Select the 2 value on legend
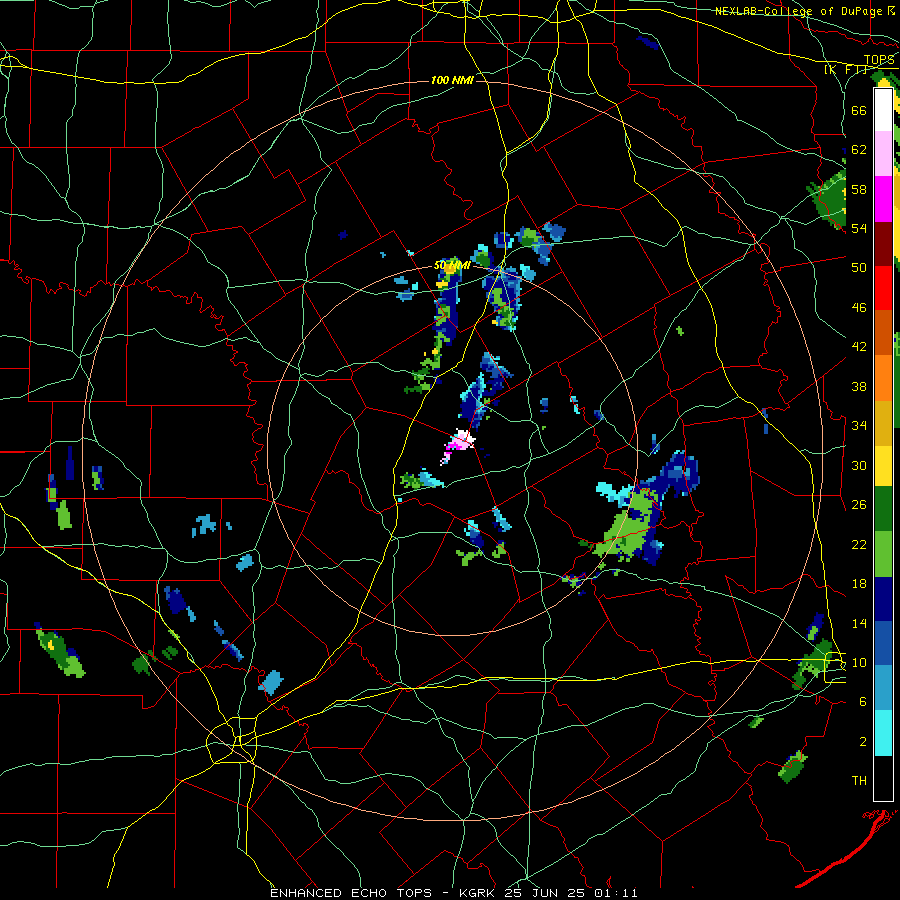 click(x=863, y=742)
